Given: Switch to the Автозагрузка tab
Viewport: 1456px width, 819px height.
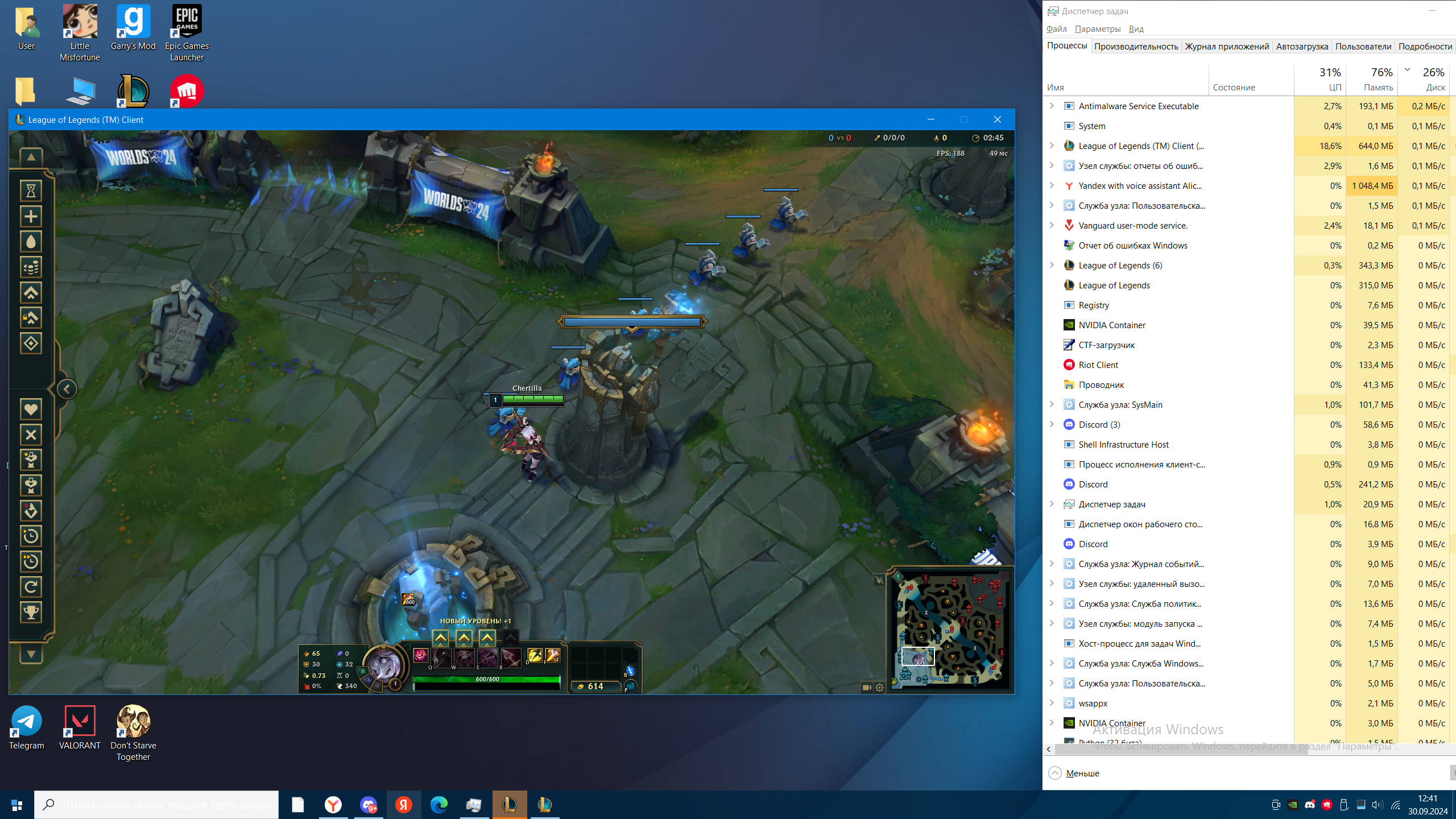Looking at the screenshot, I should coord(1302,47).
